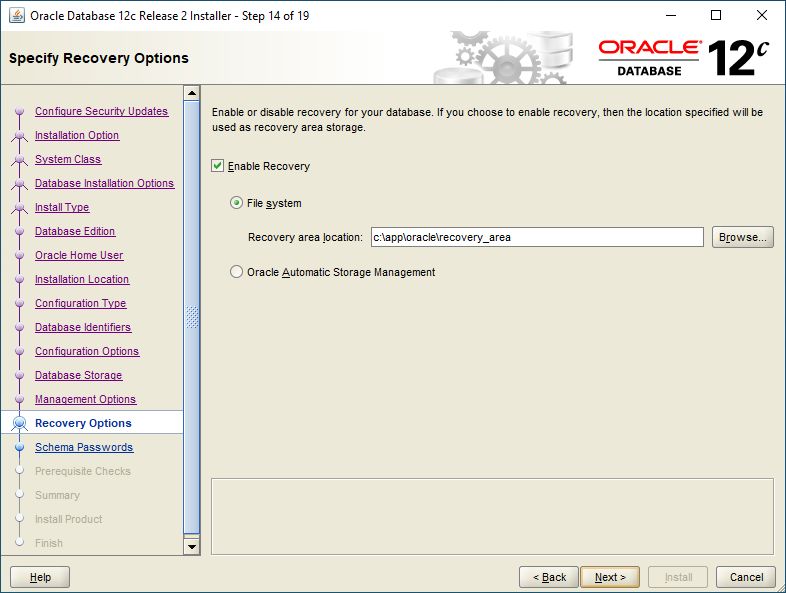Open Database Installation Options step

click(x=104, y=183)
